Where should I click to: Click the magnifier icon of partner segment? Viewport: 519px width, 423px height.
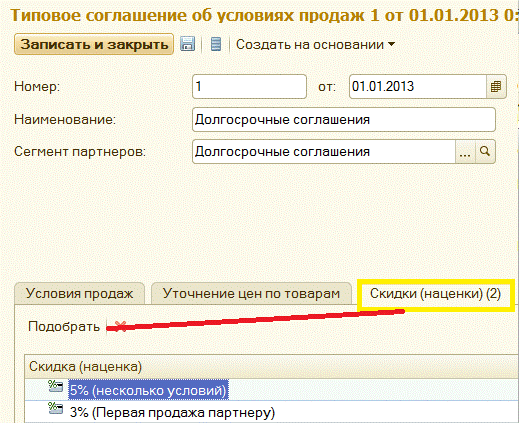(x=485, y=152)
